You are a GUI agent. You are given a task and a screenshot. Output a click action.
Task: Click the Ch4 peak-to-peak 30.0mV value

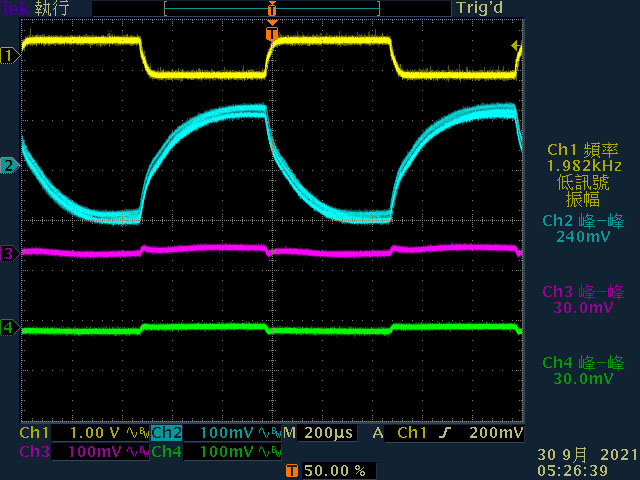pyautogui.click(x=583, y=378)
